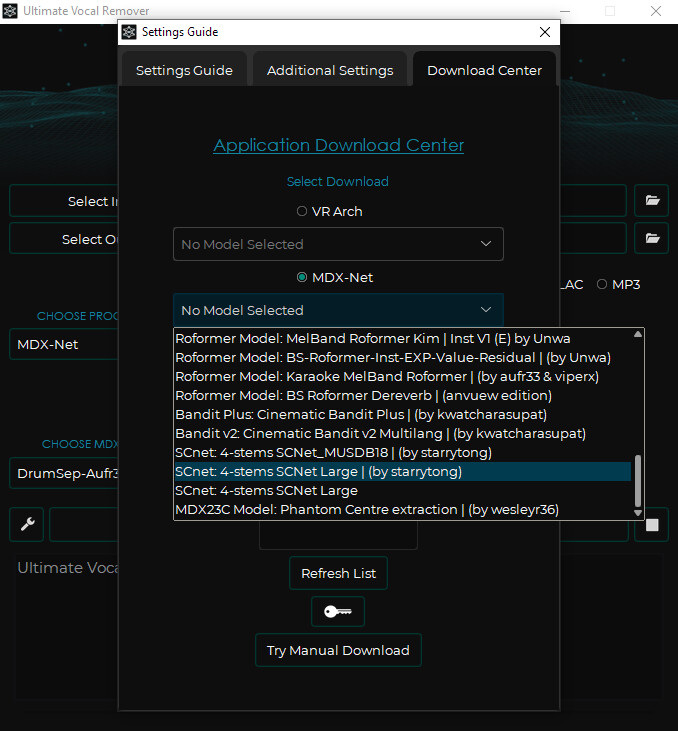Click the model list scrollbar thumb

(x=637, y=480)
